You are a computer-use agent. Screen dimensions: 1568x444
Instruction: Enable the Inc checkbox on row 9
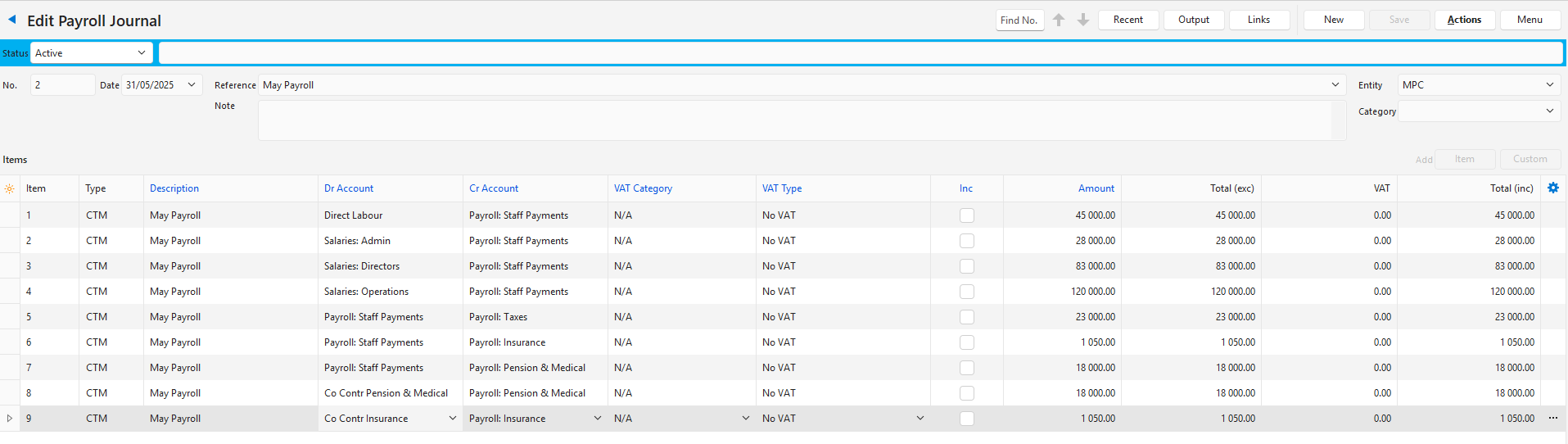[966, 419]
